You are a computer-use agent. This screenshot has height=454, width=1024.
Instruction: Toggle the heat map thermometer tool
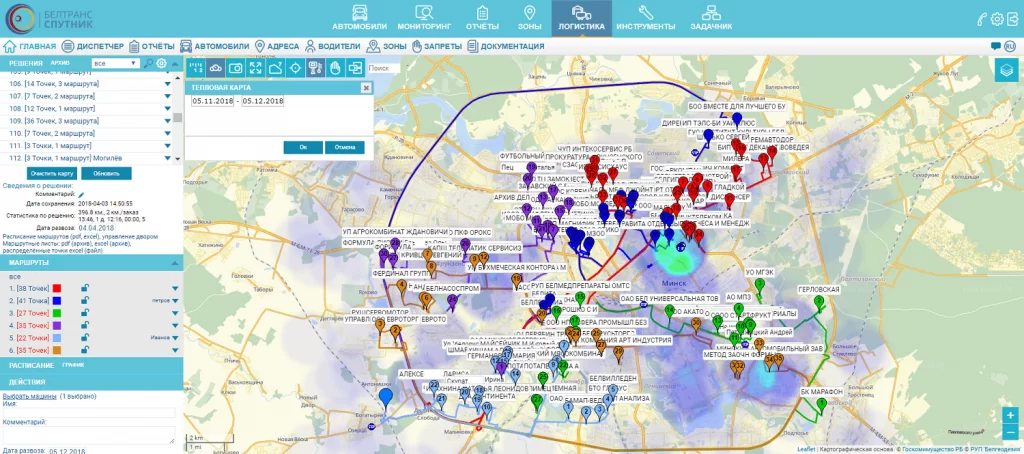coord(314,68)
